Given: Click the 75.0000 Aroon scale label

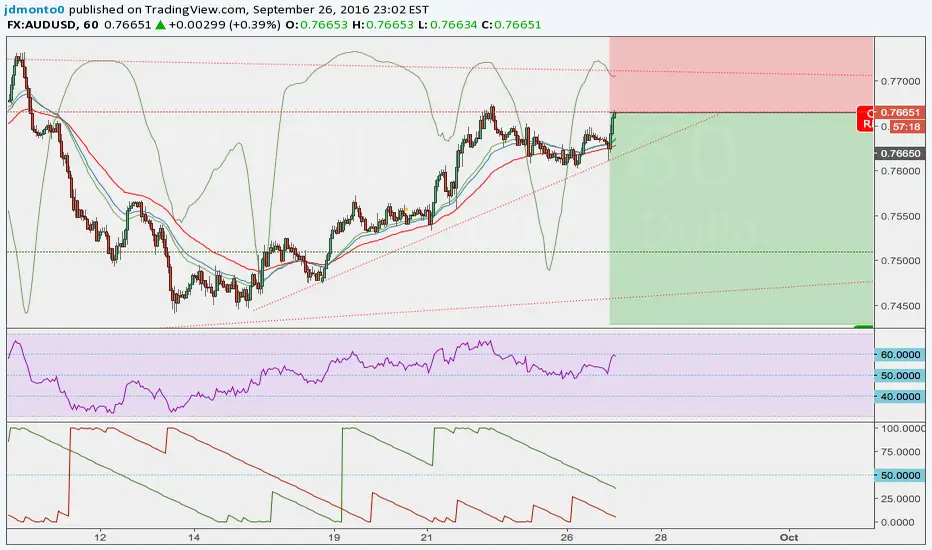Looking at the screenshot, I should tap(901, 452).
